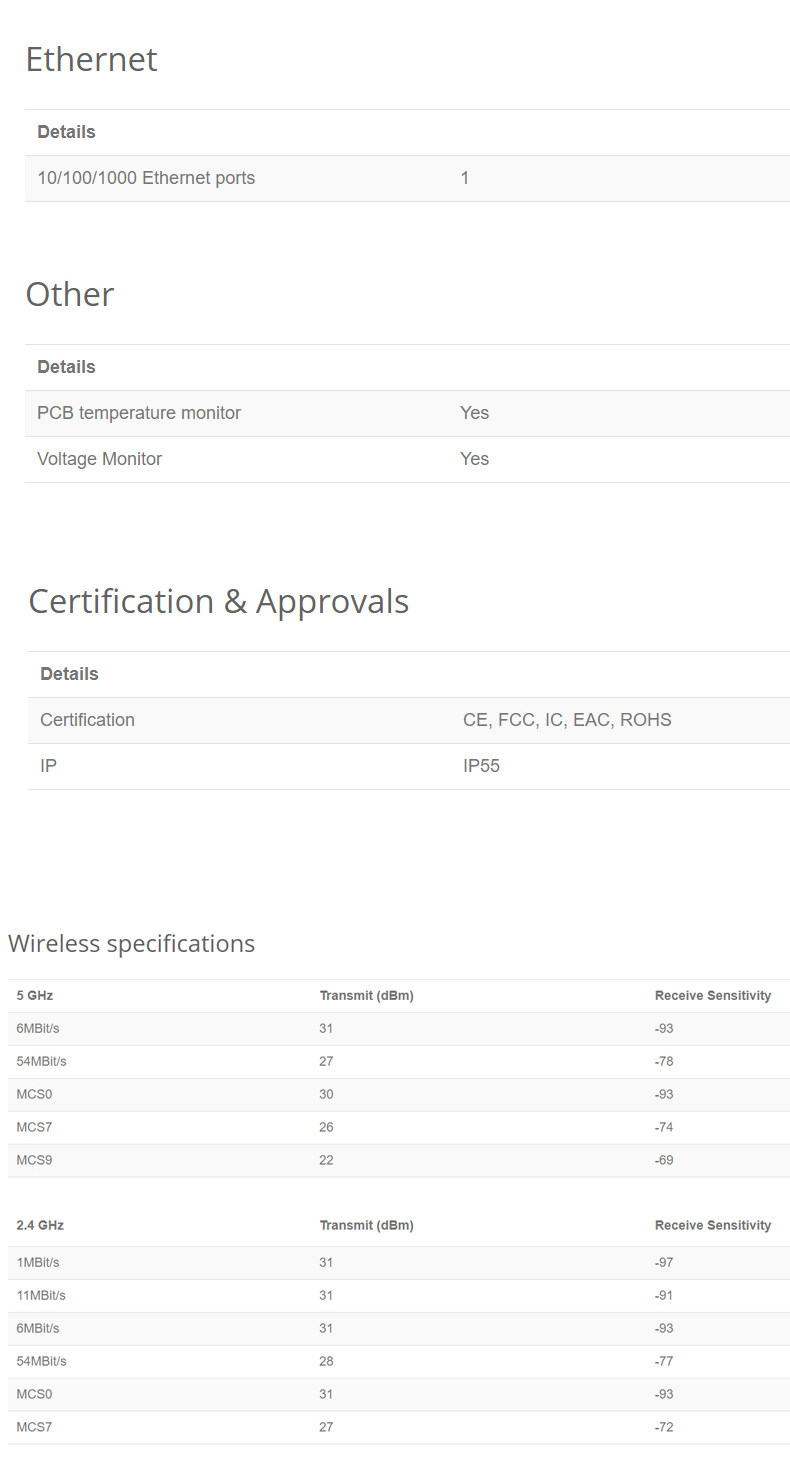Image resolution: width=790 pixels, height=1473 pixels.
Task: Select the "1MBit/s" row label
Action: pos(38,1263)
